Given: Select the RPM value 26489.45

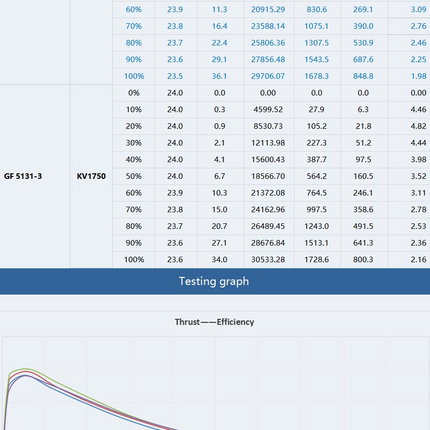Looking at the screenshot, I should (x=268, y=226).
